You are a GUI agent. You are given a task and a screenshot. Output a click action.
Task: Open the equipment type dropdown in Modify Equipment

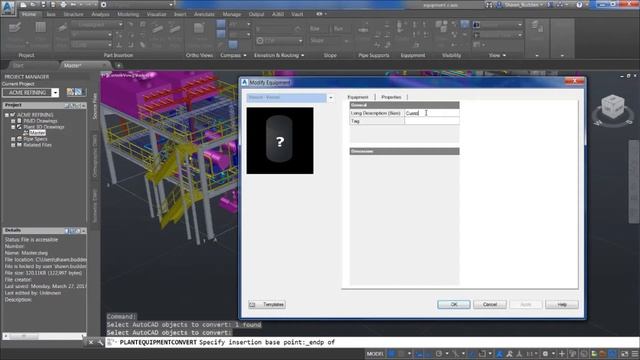pyautogui.click(x=331, y=98)
